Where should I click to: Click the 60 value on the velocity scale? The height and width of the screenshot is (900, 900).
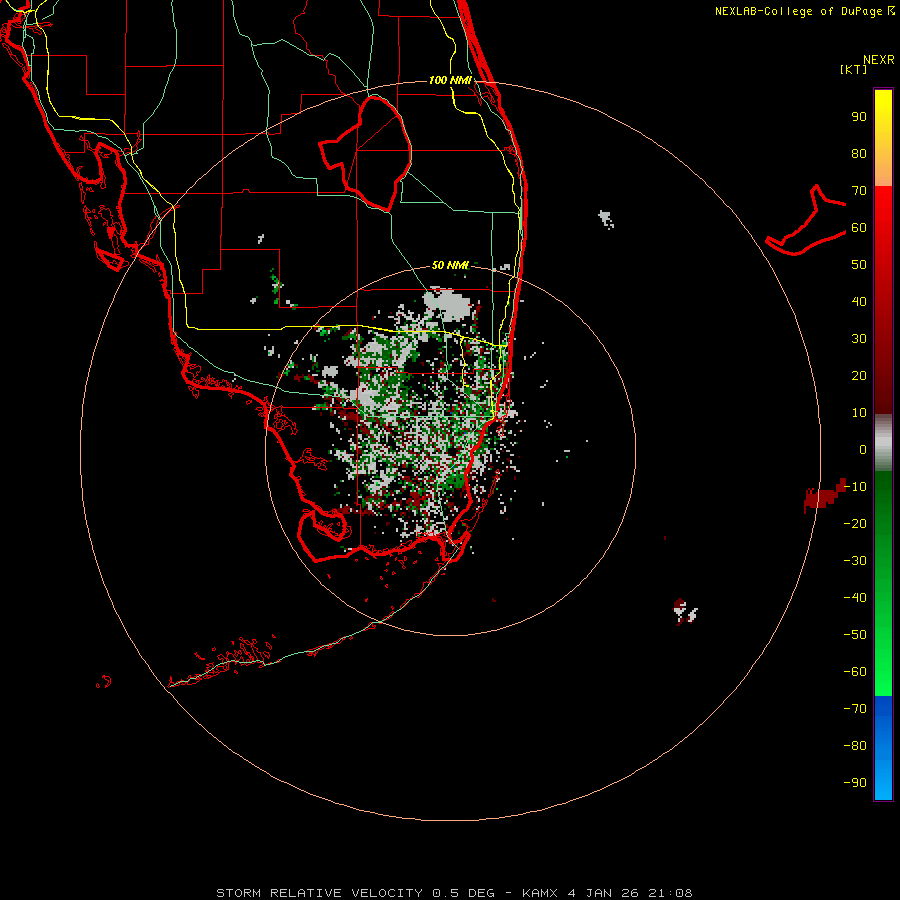click(859, 228)
